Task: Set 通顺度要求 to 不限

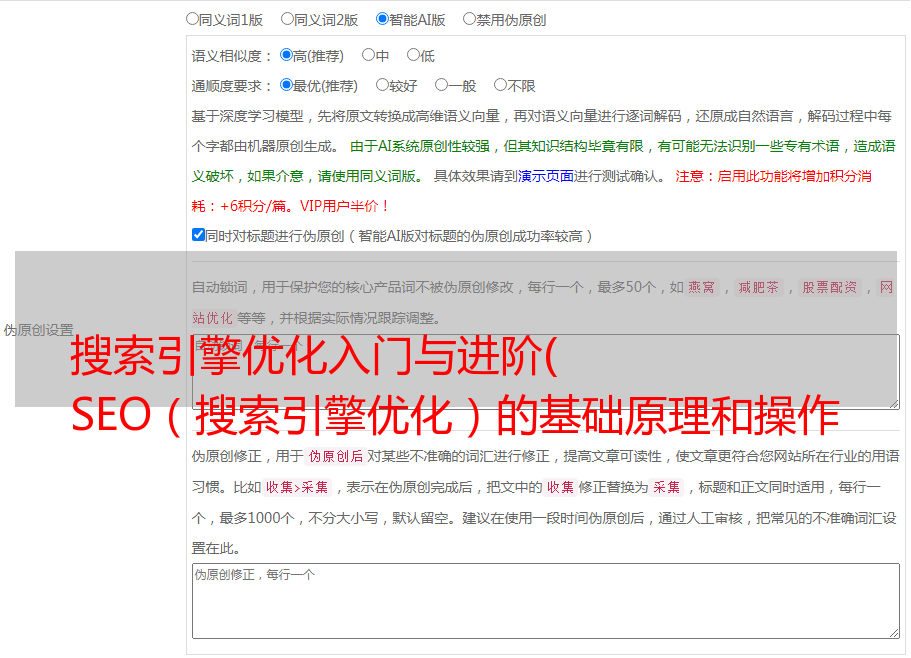Action: (500, 85)
